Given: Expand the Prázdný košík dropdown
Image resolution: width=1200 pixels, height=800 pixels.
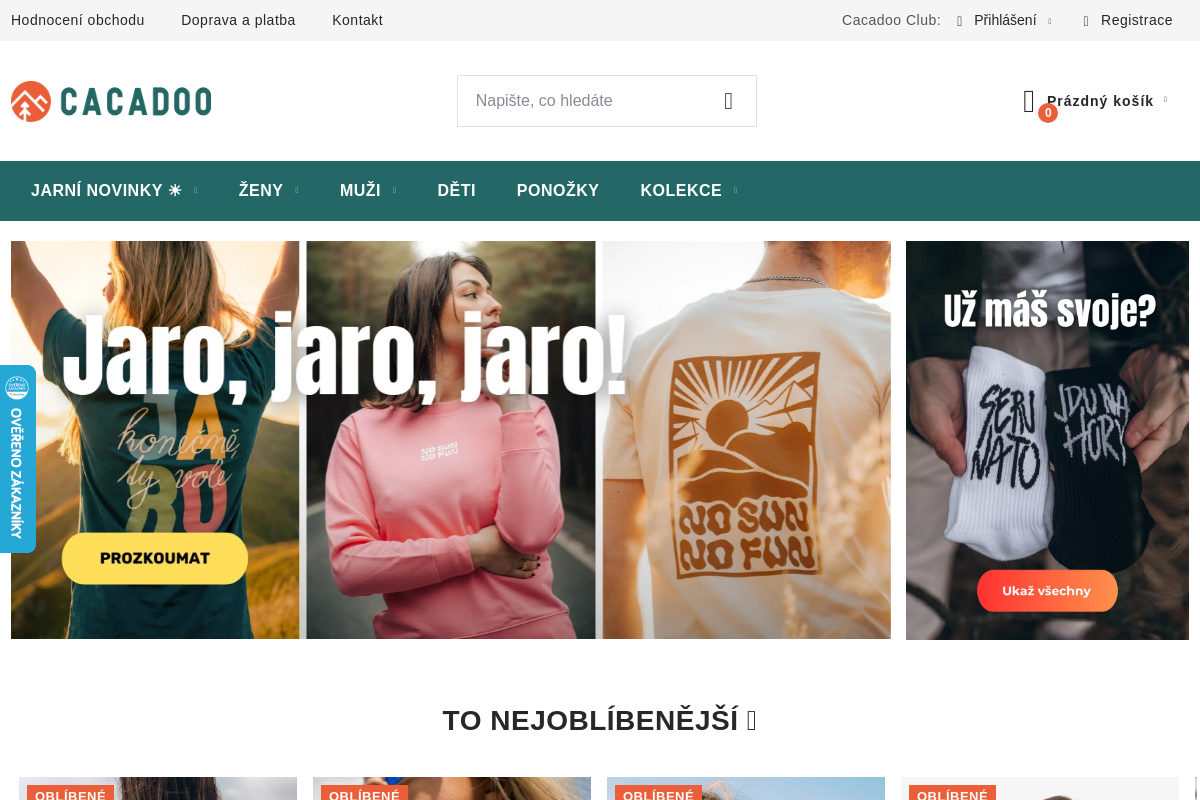Looking at the screenshot, I should tap(1167, 100).
